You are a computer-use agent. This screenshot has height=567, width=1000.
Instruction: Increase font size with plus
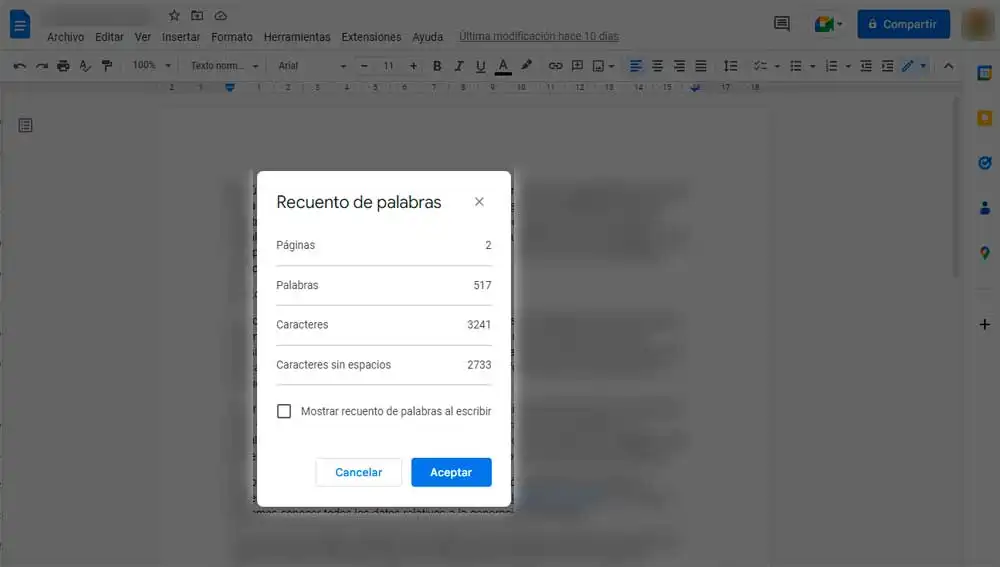[x=413, y=66]
